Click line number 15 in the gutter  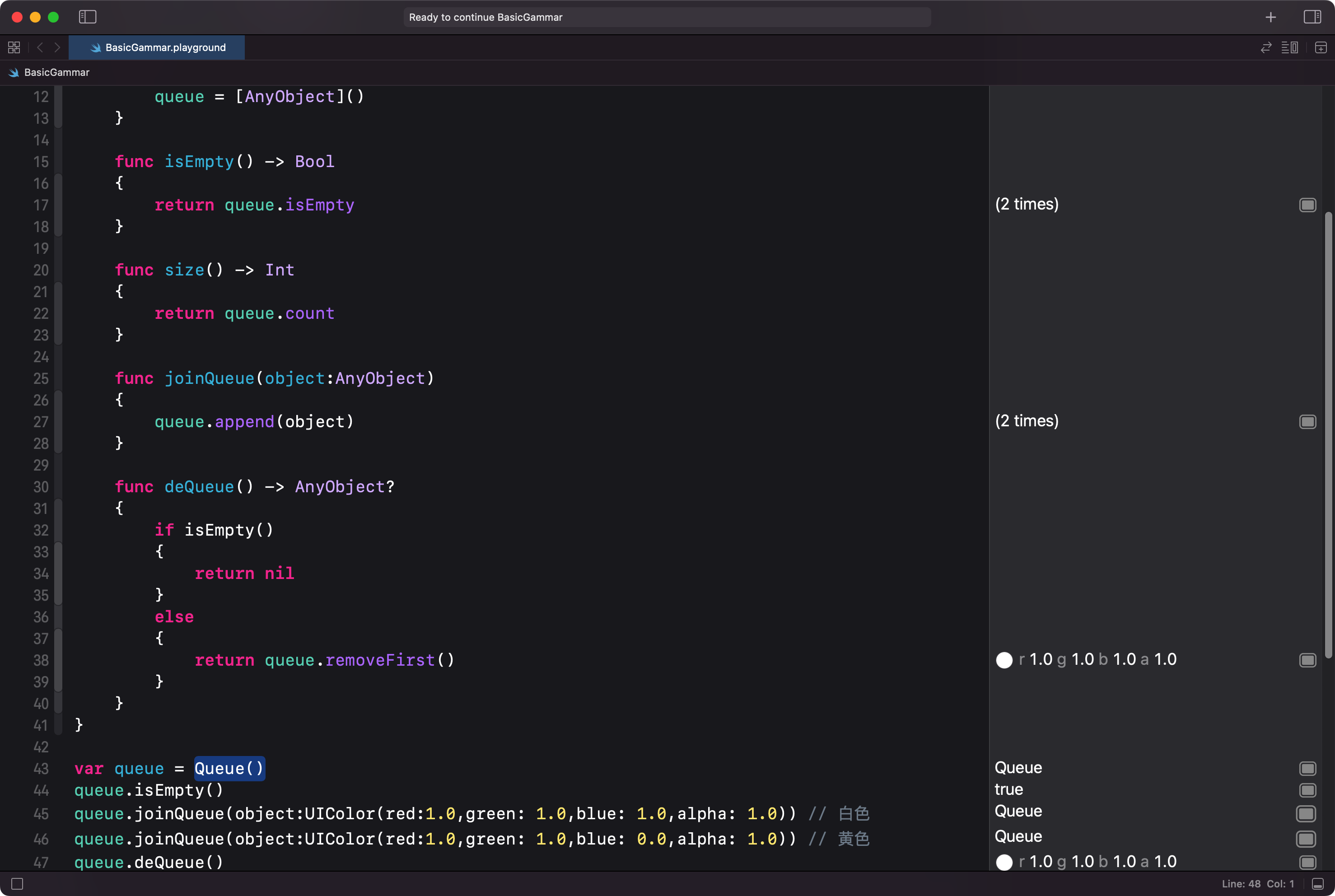(41, 162)
